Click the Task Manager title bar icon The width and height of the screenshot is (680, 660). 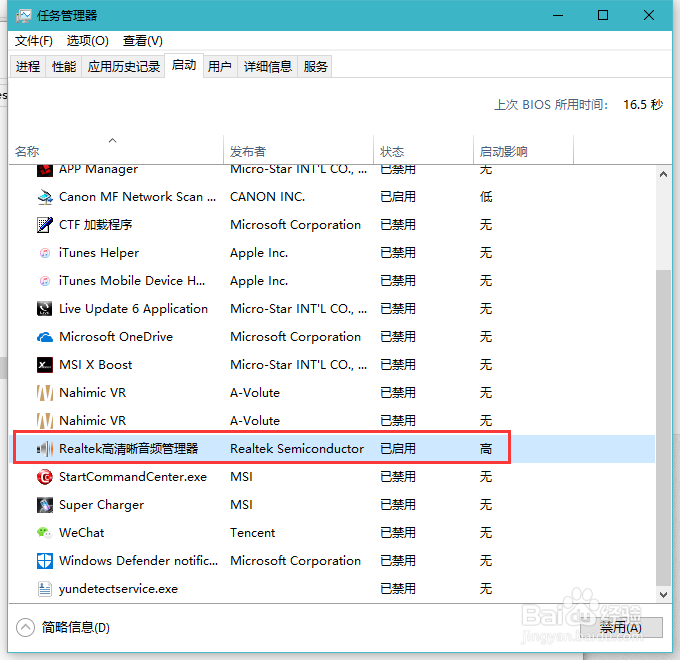23,16
